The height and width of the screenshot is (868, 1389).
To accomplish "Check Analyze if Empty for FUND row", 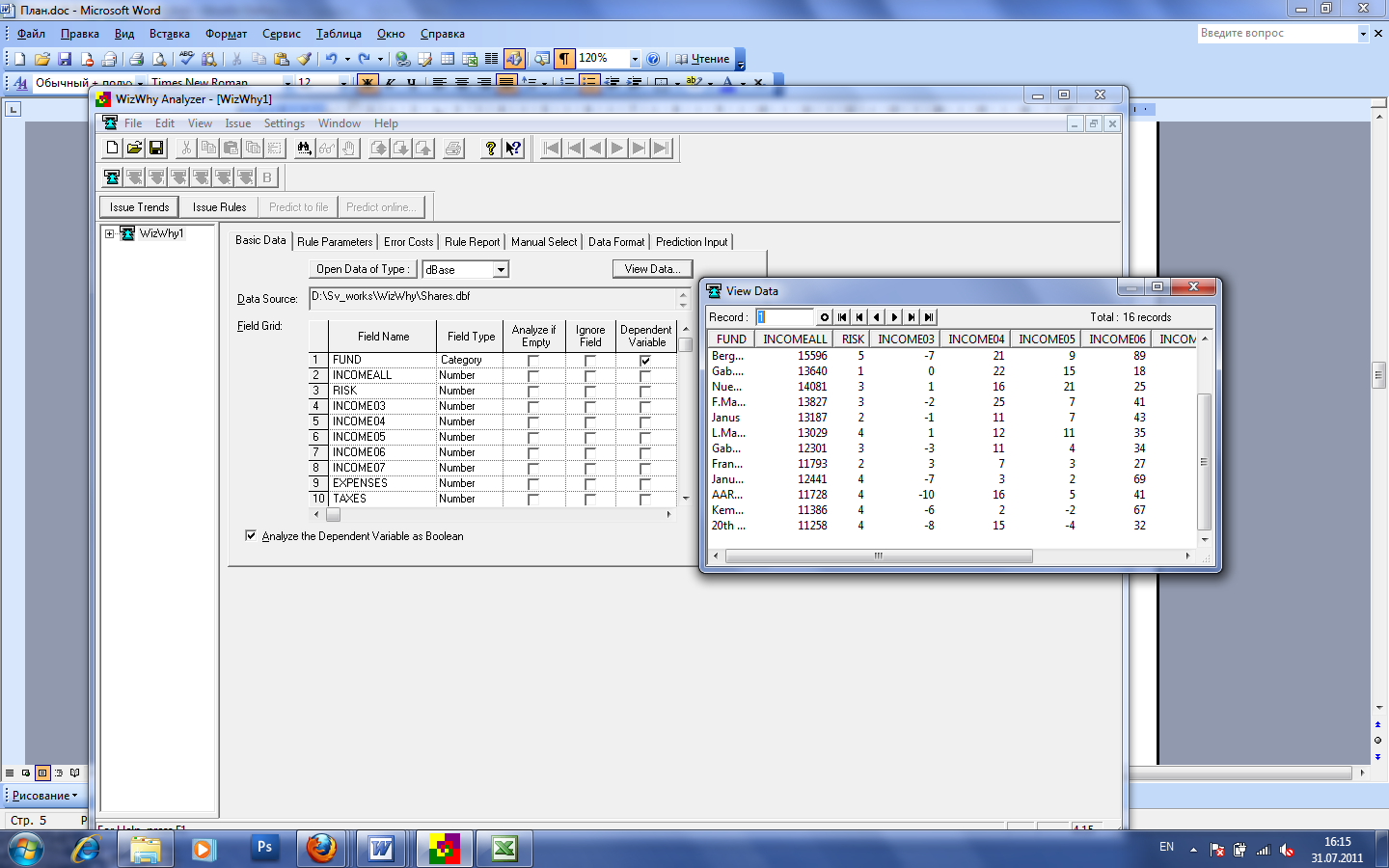I will click(533, 361).
